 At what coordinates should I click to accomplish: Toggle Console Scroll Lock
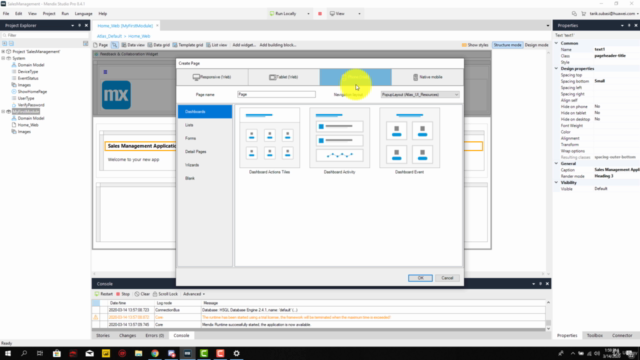click(x=165, y=294)
